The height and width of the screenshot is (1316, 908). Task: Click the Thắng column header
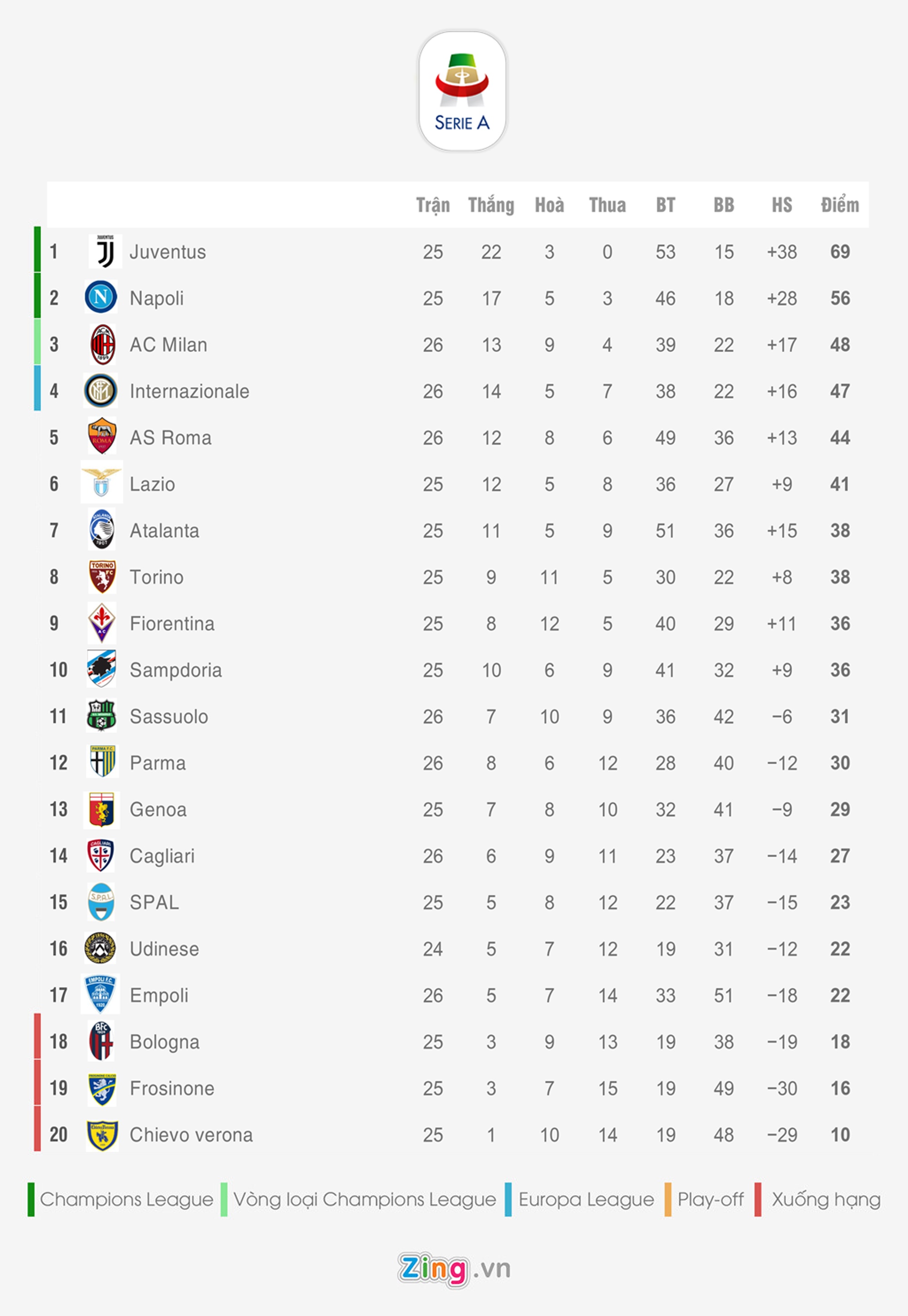[x=491, y=205]
